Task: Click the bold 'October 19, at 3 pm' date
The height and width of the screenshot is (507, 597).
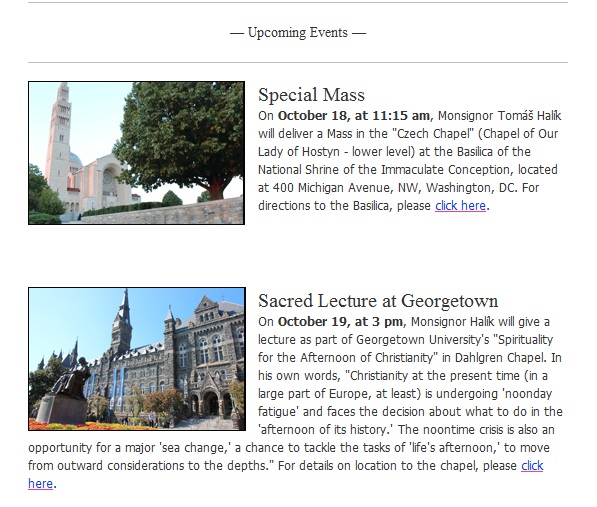Action: pos(340,322)
